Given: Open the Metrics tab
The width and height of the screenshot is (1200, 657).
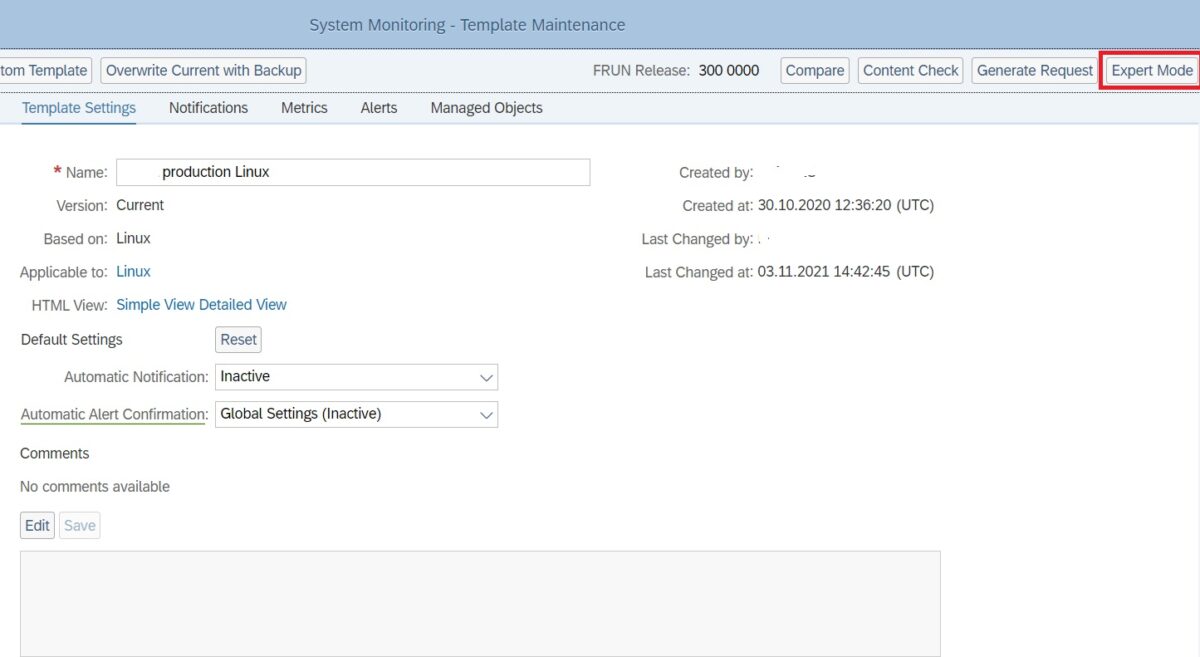Looking at the screenshot, I should 303,107.
